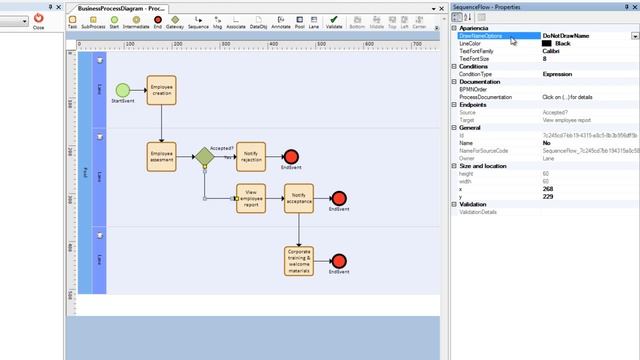Choose the Intermediate event tool
Viewport: 640px width, 360px height.
(x=136, y=22)
